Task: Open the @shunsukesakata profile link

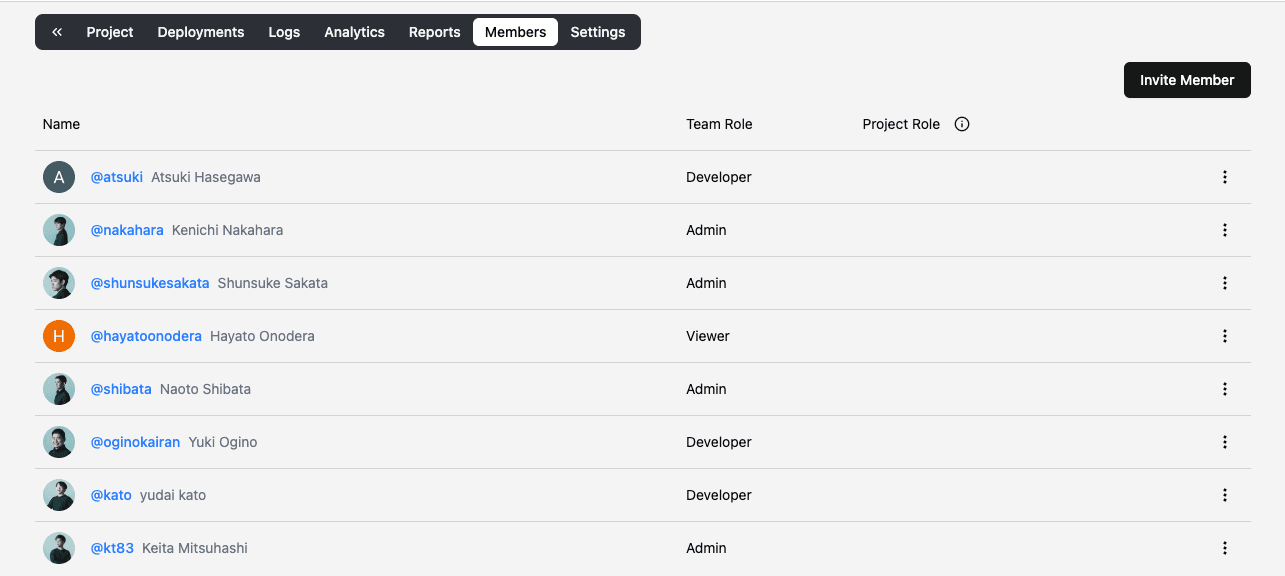Action: pos(150,283)
